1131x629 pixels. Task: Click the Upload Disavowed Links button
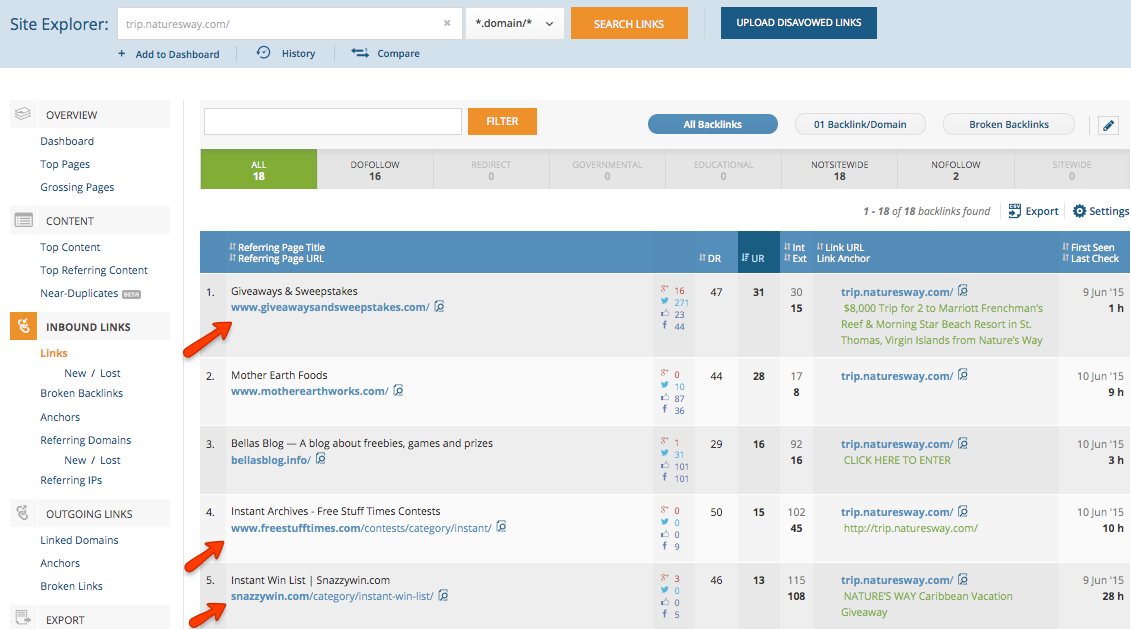coord(798,23)
